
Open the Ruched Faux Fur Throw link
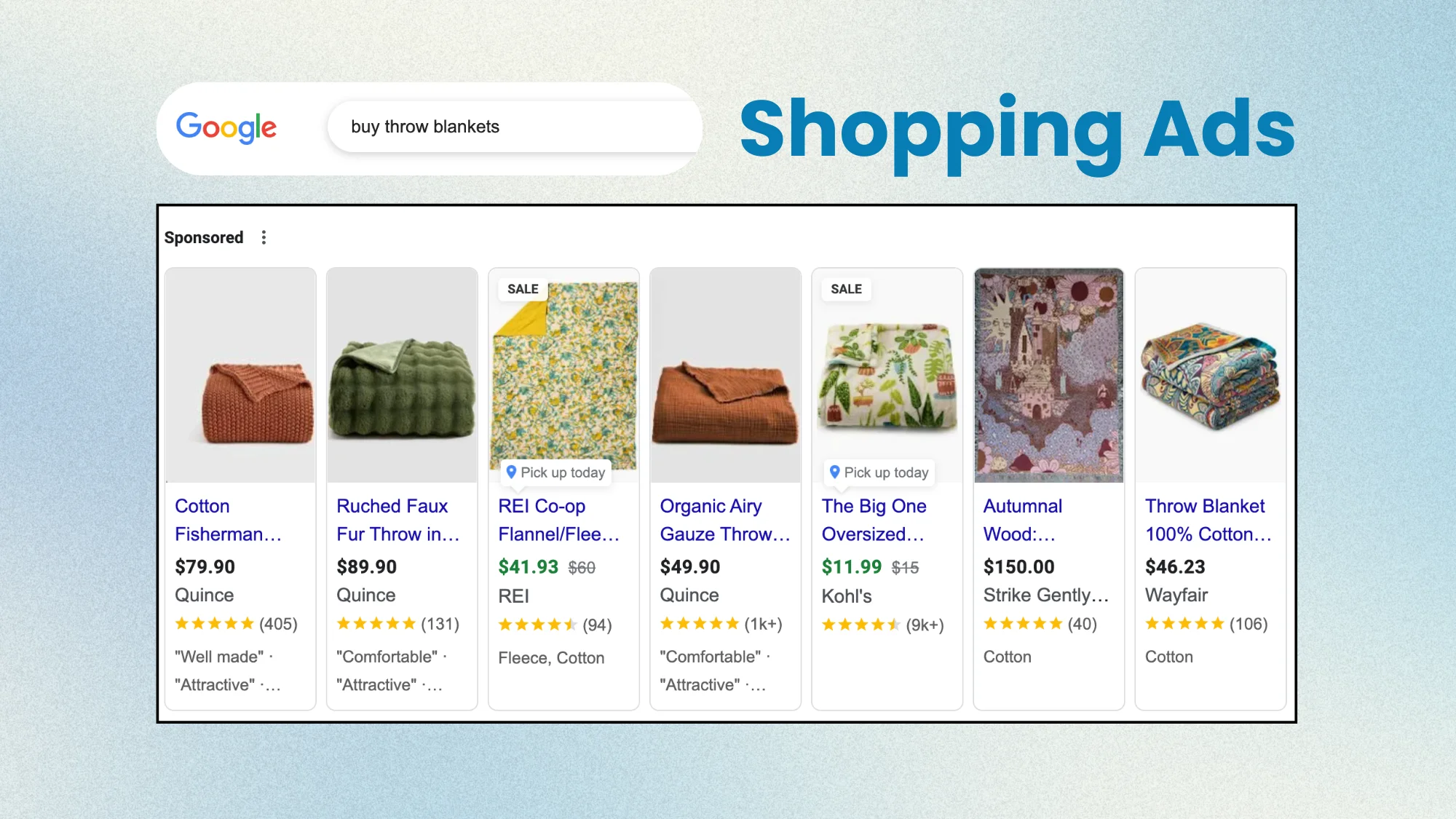(397, 520)
